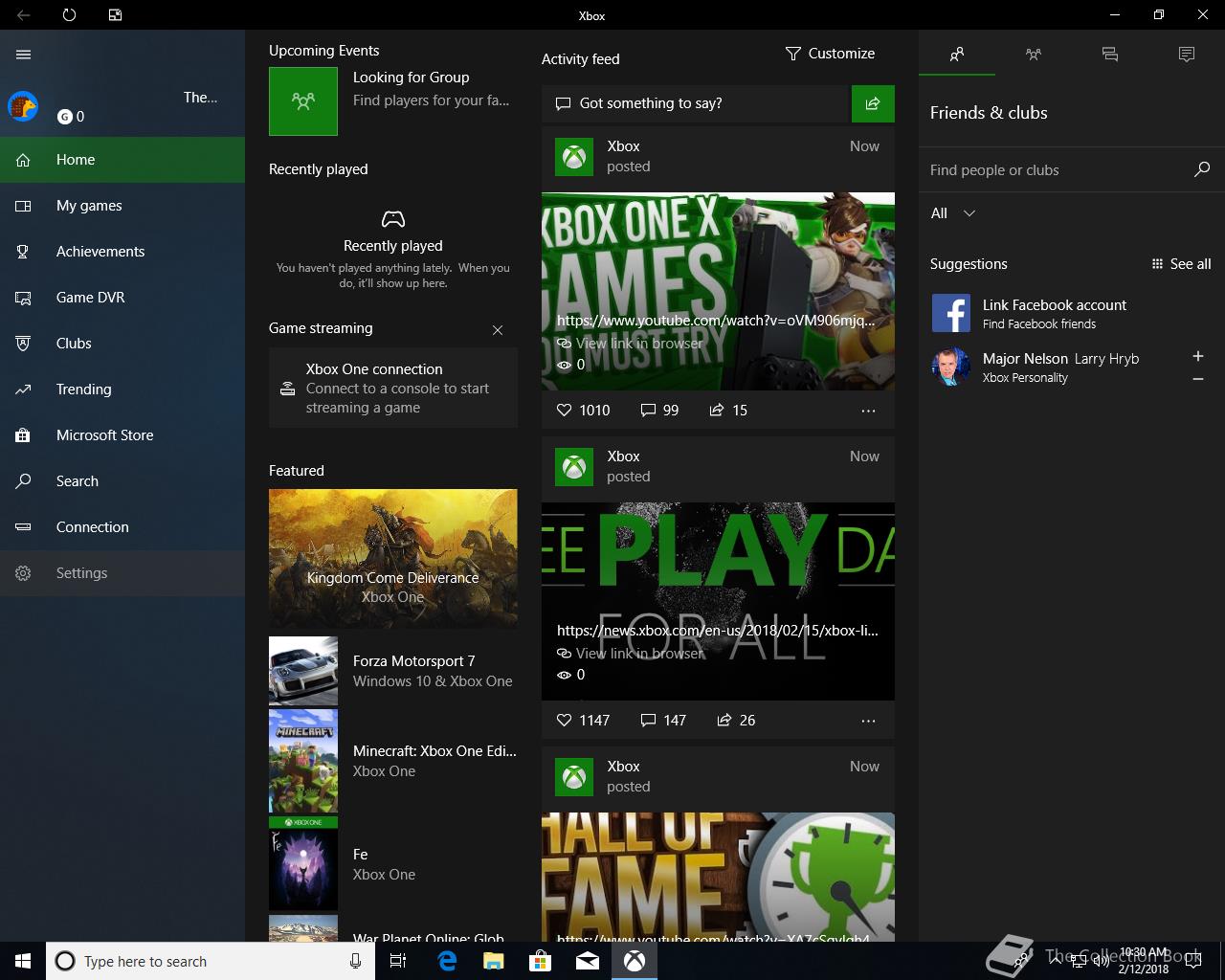Image resolution: width=1225 pixels, height=980 pixels.
Task: Open Achievements in sidebar
Action: pos(122,252)
